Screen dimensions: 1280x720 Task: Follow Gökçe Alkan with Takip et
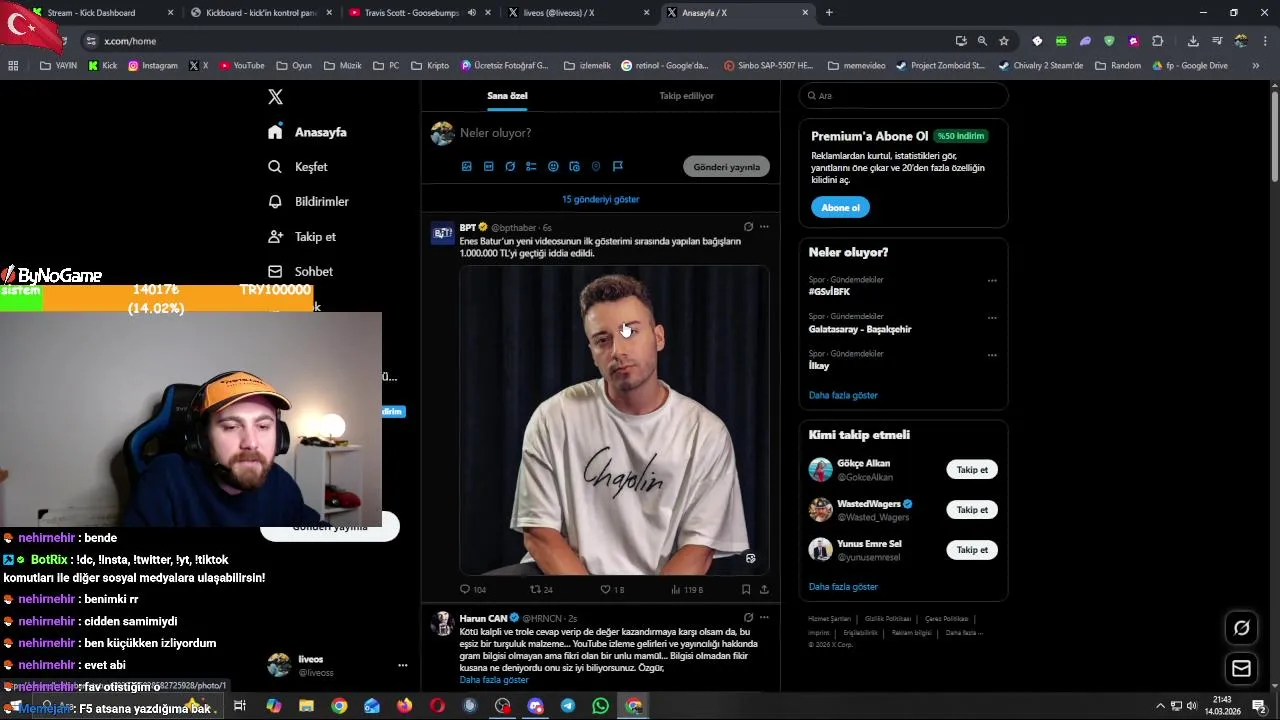972,470
